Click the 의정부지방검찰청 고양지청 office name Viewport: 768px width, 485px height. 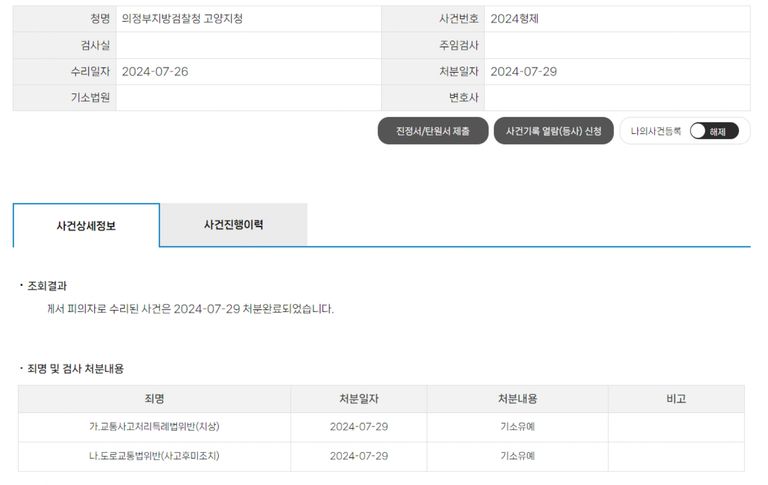tap(182, 19)
